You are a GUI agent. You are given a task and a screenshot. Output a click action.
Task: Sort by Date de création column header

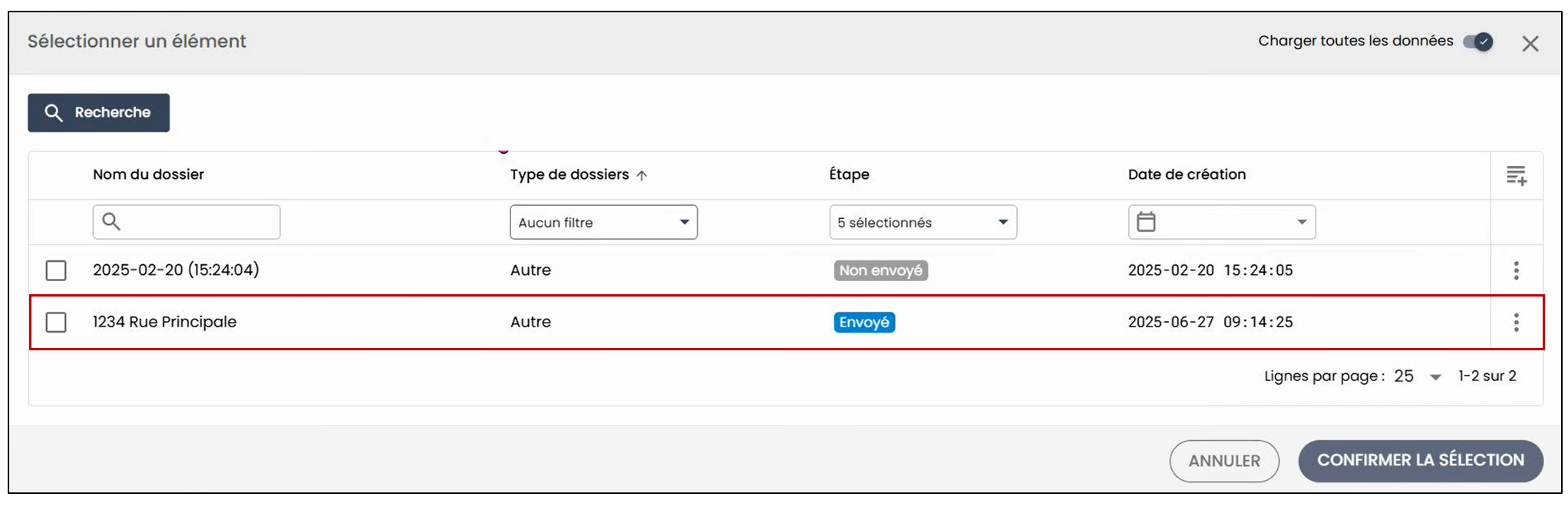point(1187,174)
